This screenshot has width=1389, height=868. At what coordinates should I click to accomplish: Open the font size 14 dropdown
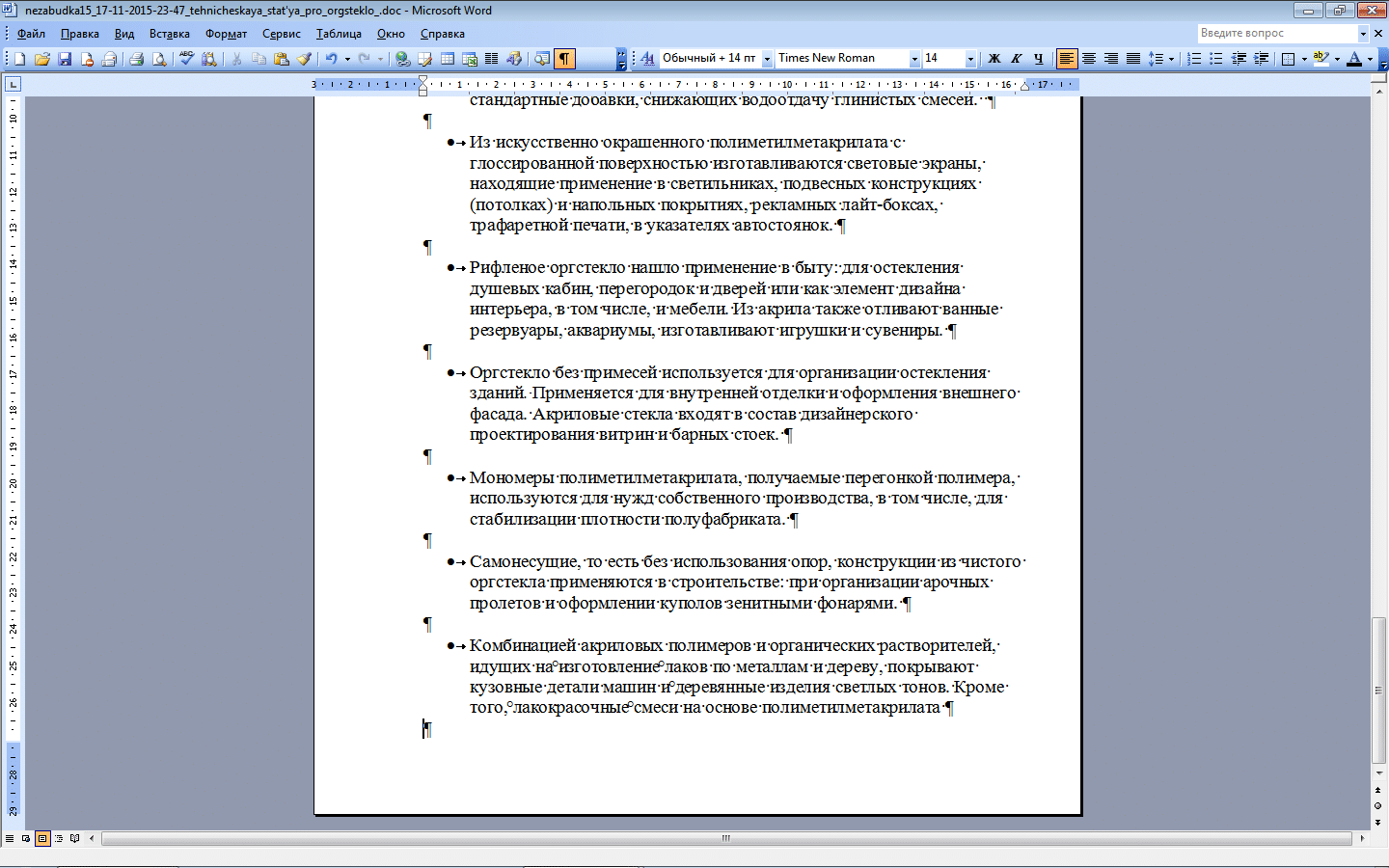point(970,59)
